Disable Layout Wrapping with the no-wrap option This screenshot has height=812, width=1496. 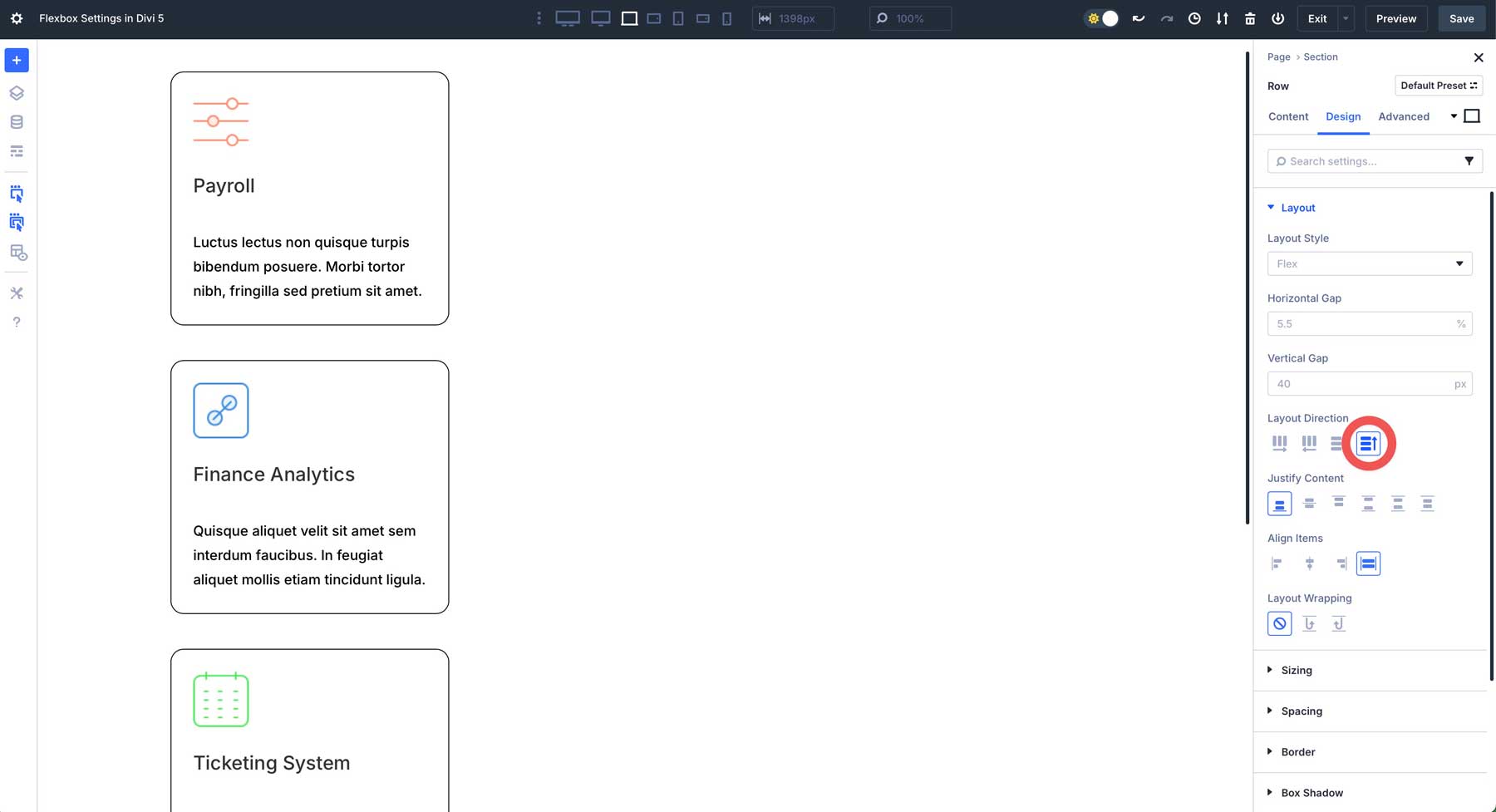(x=1279, y=623)
